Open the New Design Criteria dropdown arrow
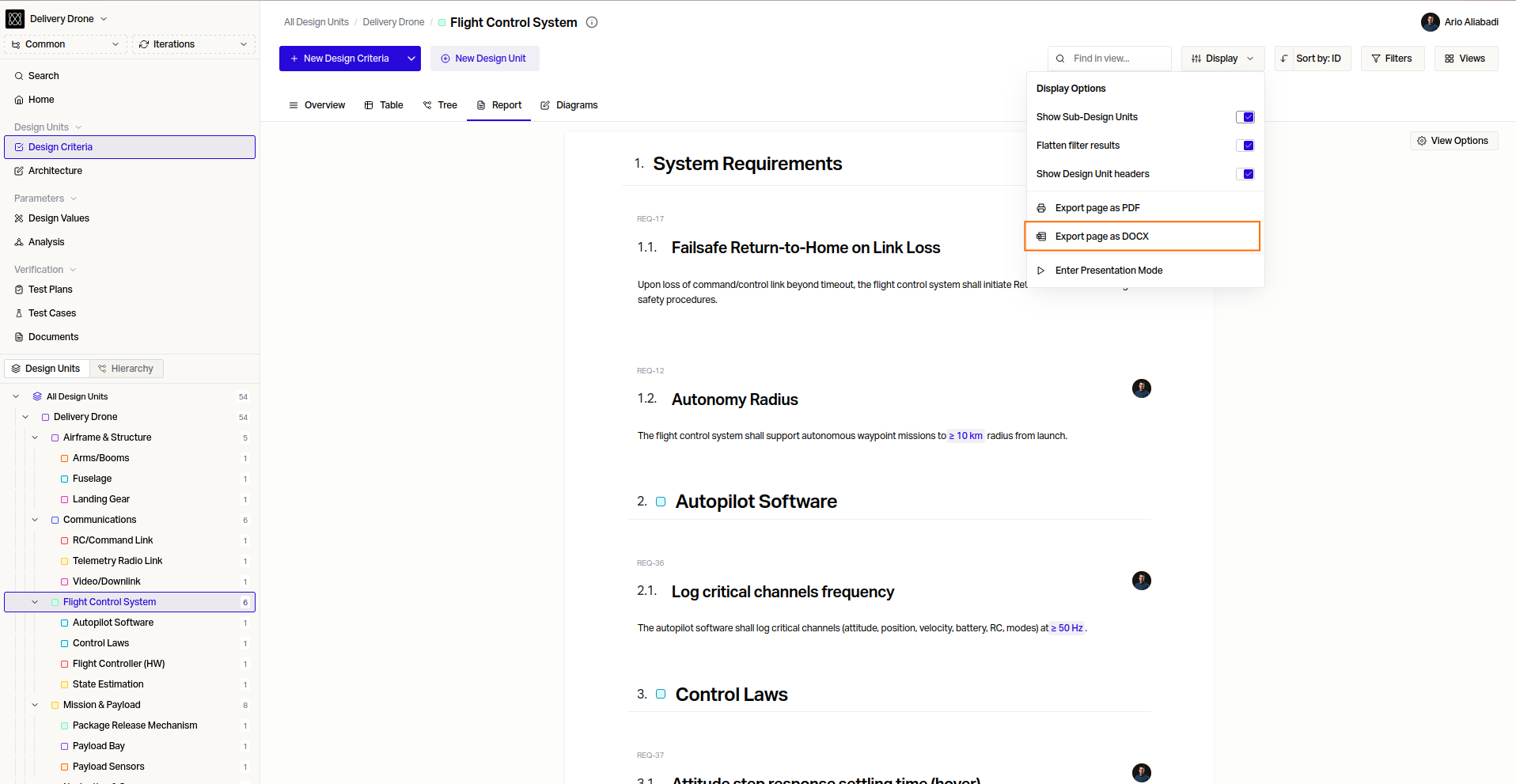The image size is (1516, 784). [411, 59]
